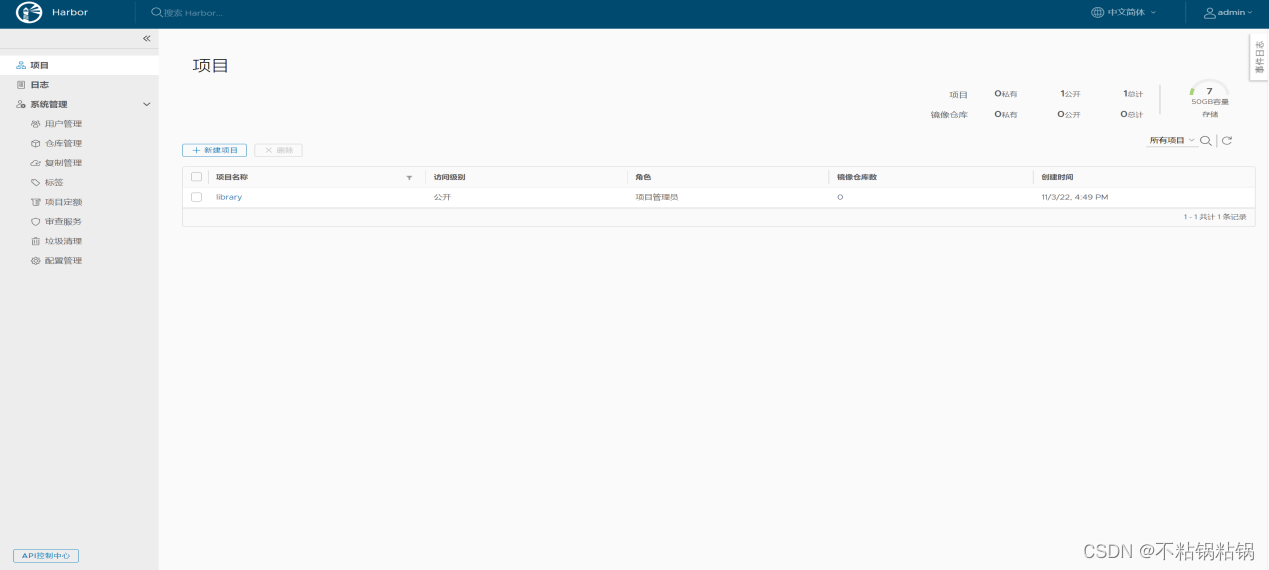Screen dimensions: 1269x570
Task: Click the globe language icon
Action: coord(1098,13)
